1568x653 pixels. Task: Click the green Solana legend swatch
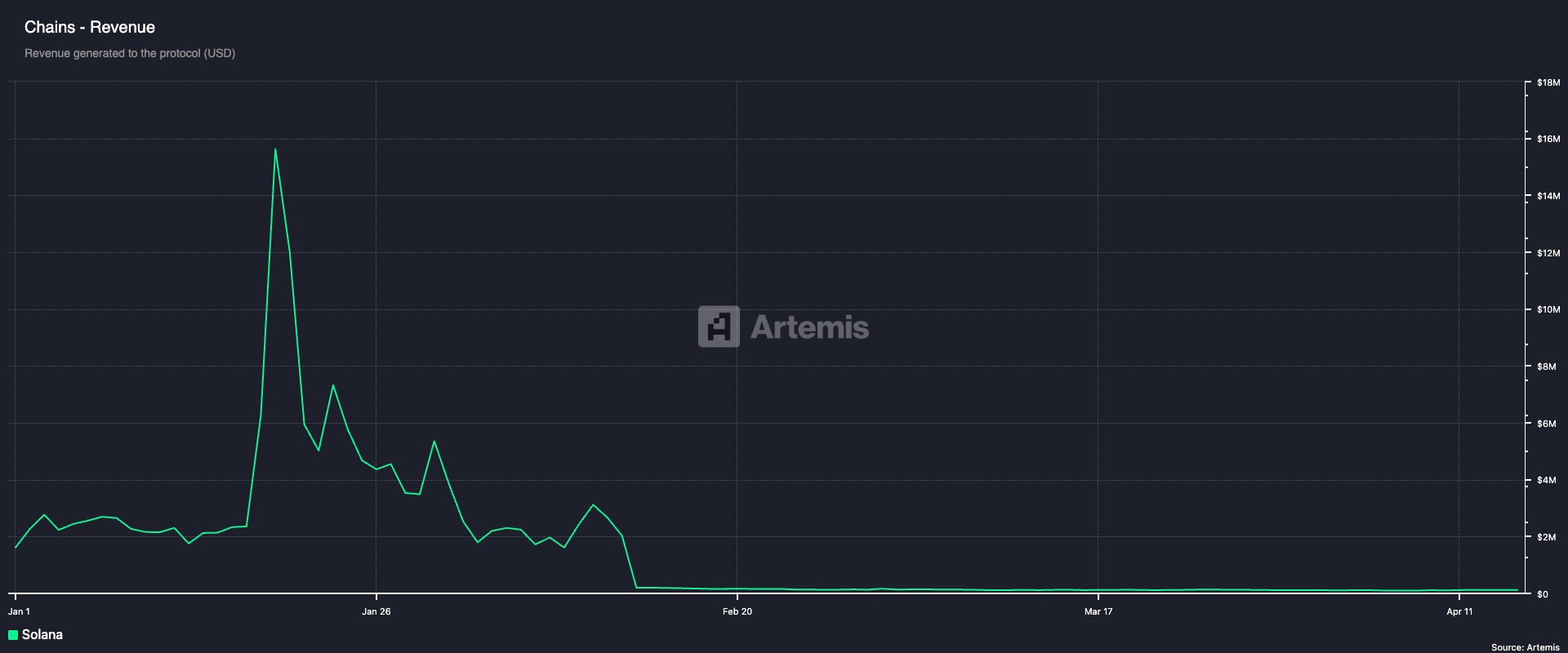coord(13,635)
